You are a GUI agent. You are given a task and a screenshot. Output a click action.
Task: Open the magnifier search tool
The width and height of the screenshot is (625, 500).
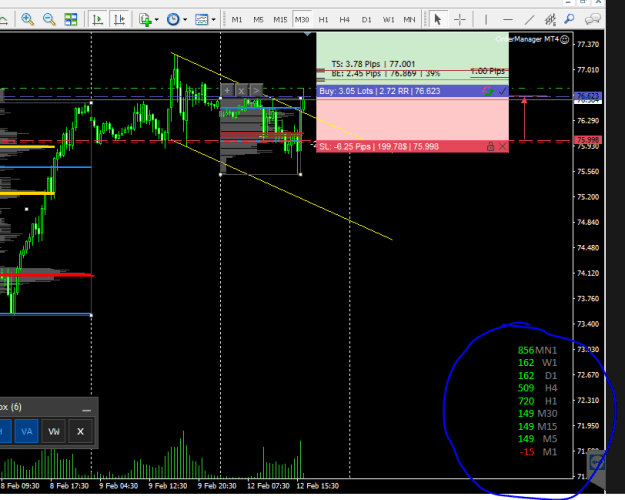click(x=570, y=19)
